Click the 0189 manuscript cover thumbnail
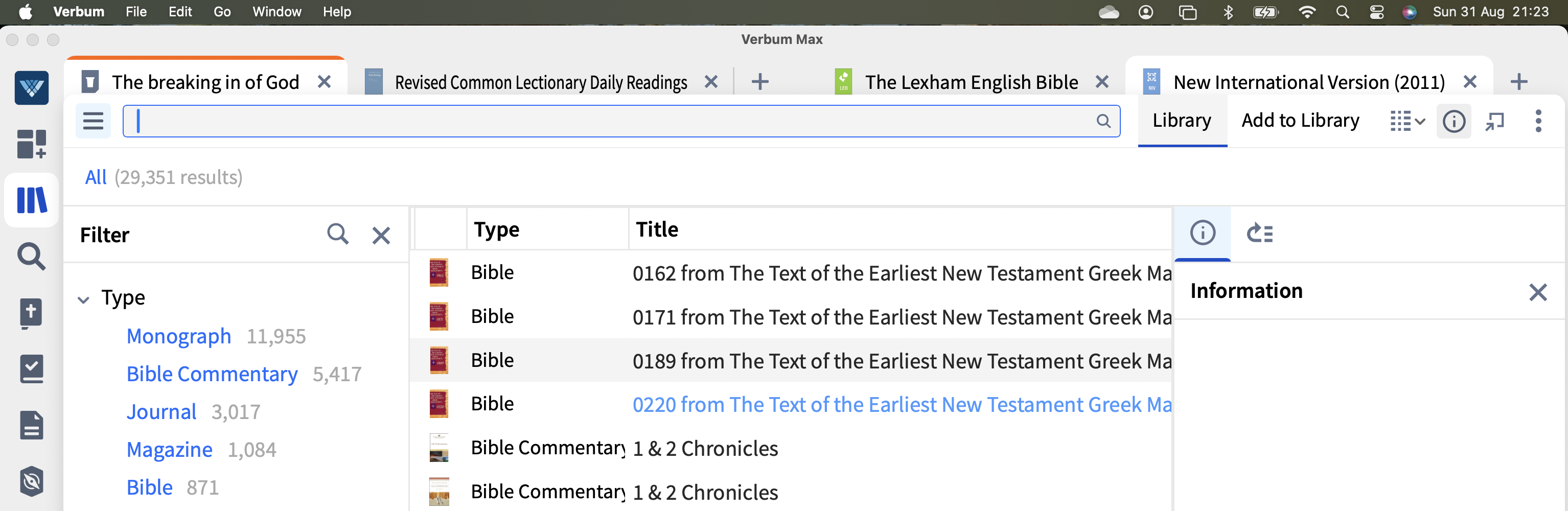The image size is (1568, 511). click(439, 360)
